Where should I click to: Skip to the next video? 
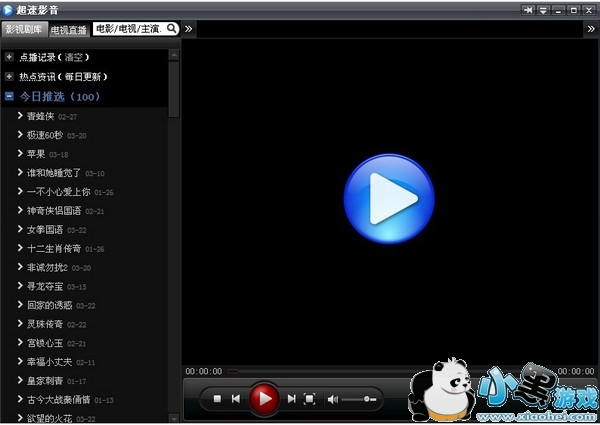click(x=292, y=399)
